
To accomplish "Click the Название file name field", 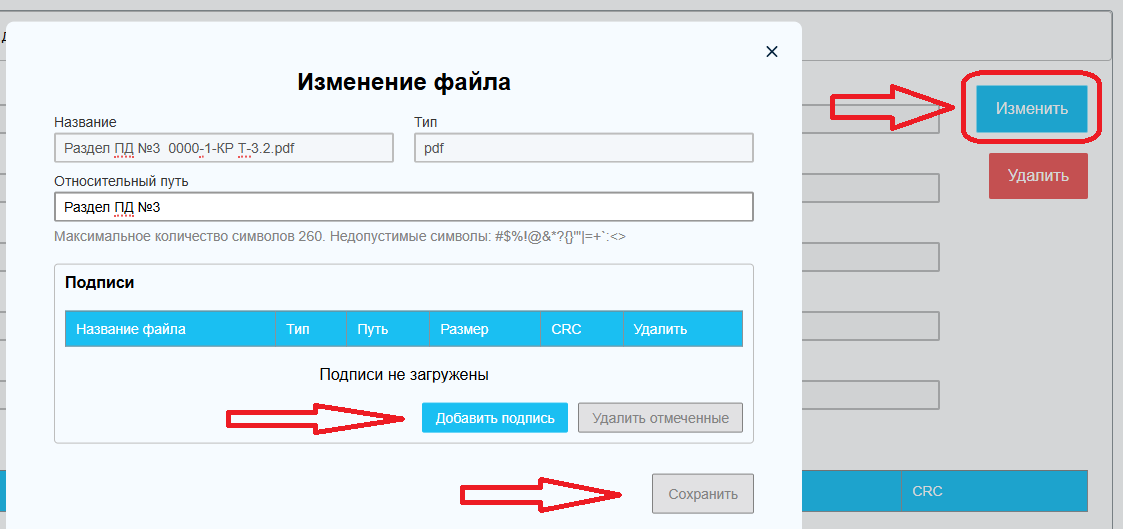I will tap(224, 148).
